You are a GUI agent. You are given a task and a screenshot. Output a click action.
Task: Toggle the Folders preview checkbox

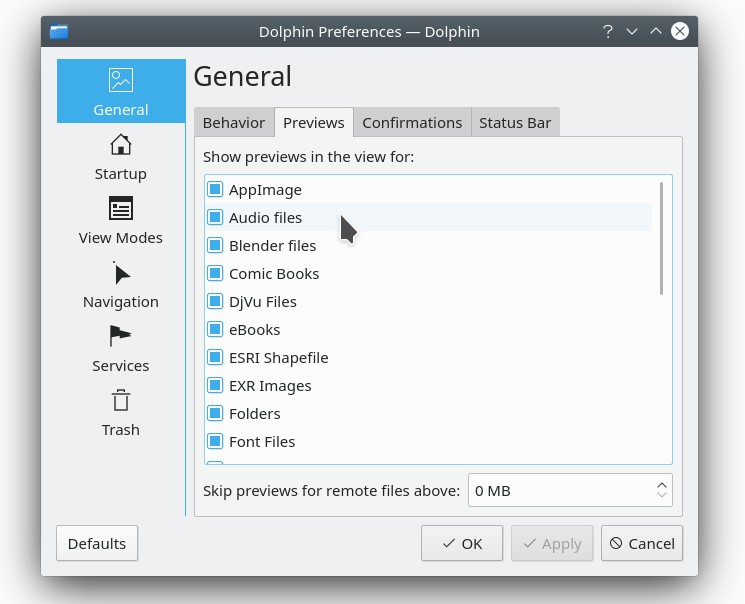coord(215,413)
